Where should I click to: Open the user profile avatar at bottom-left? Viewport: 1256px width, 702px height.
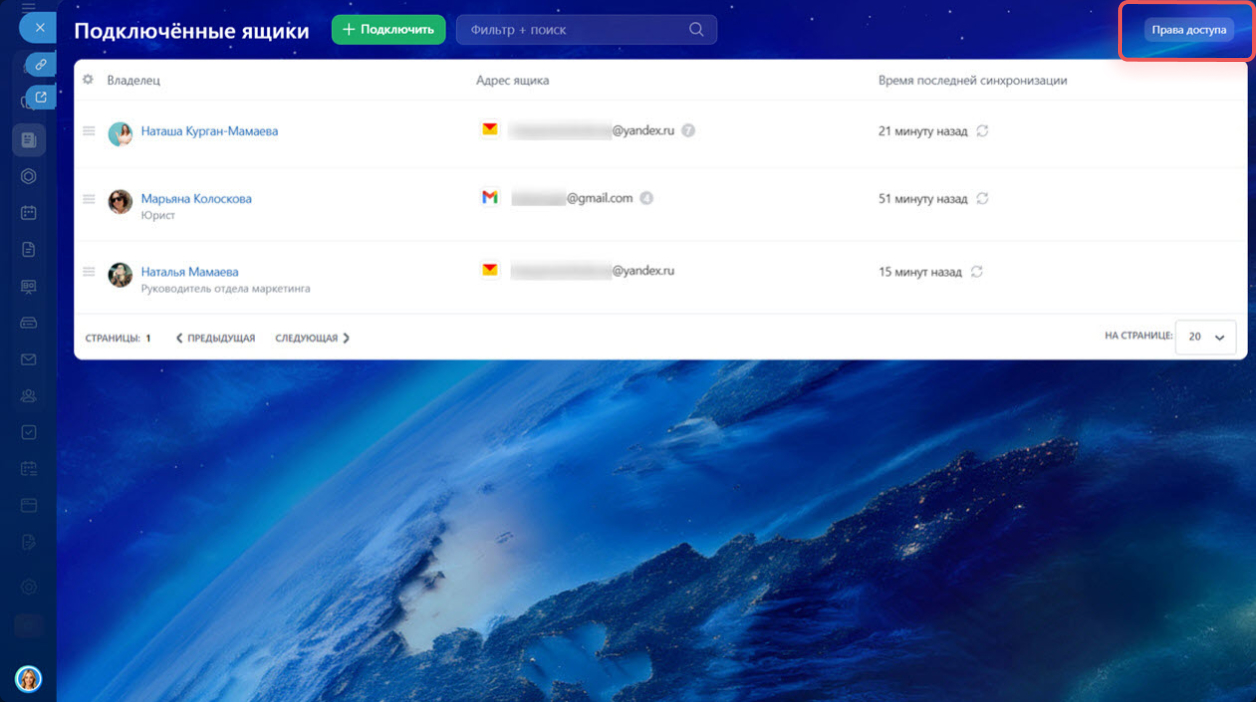28,679
